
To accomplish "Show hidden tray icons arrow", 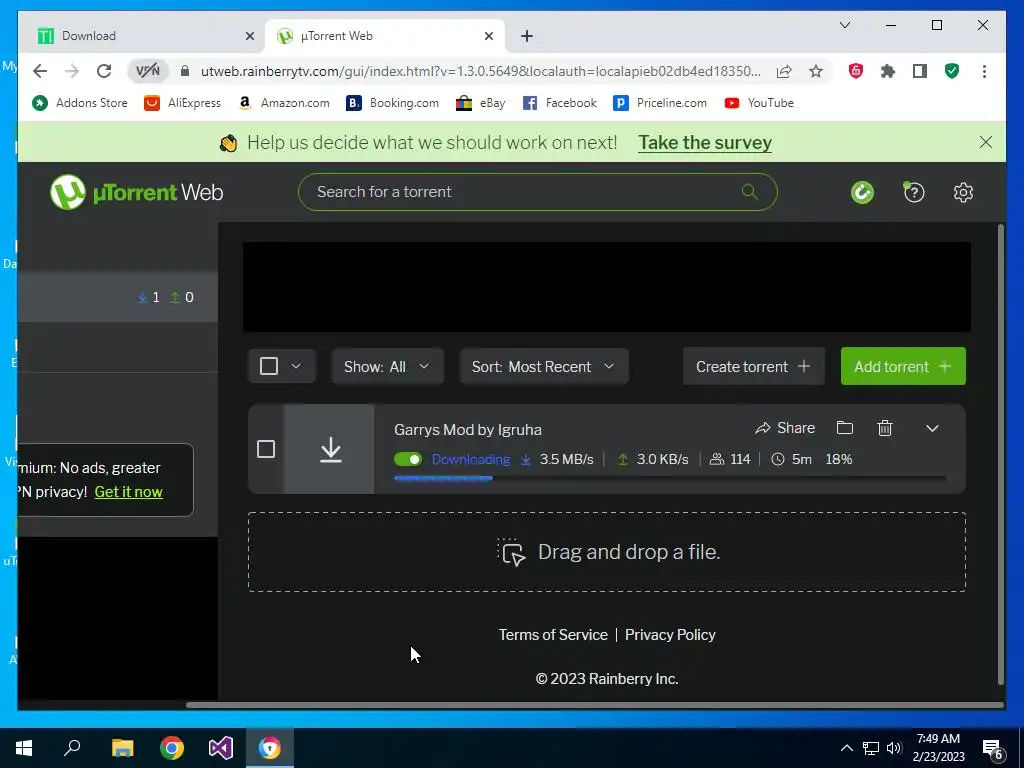I will (x=846, y=748).
